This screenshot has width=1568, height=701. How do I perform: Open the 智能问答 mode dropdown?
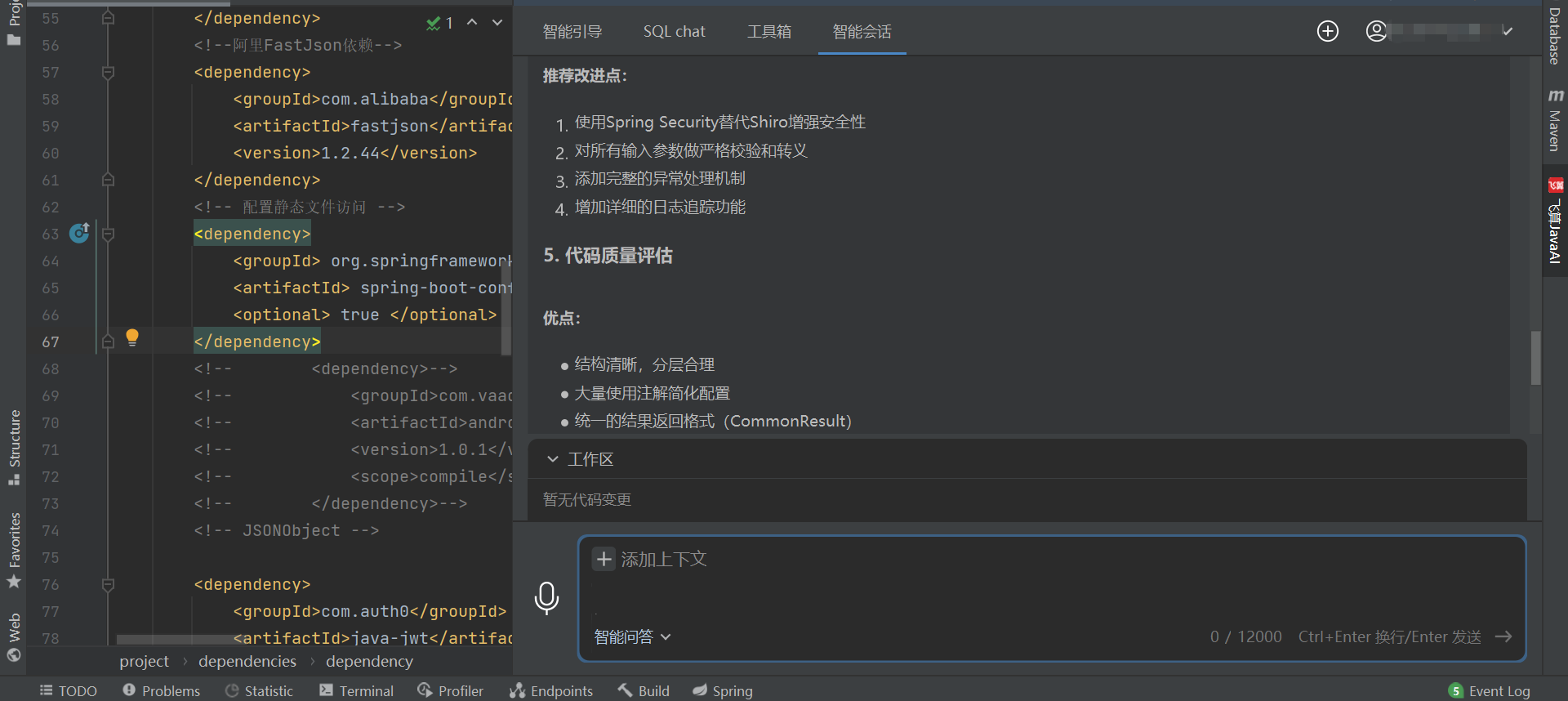point(632,636)
